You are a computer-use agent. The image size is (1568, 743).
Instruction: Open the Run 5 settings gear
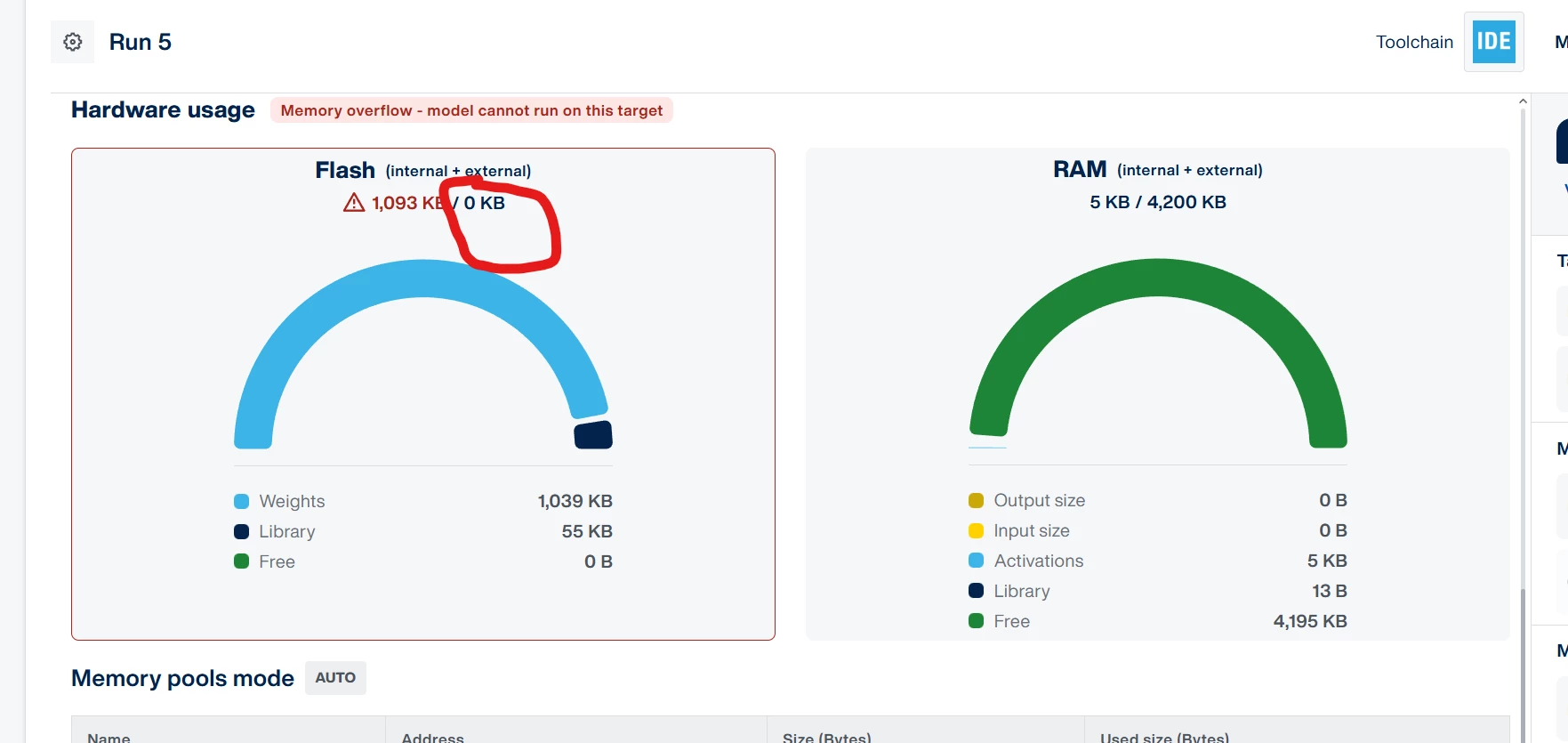pyautogui.click(x=73, y=42)
